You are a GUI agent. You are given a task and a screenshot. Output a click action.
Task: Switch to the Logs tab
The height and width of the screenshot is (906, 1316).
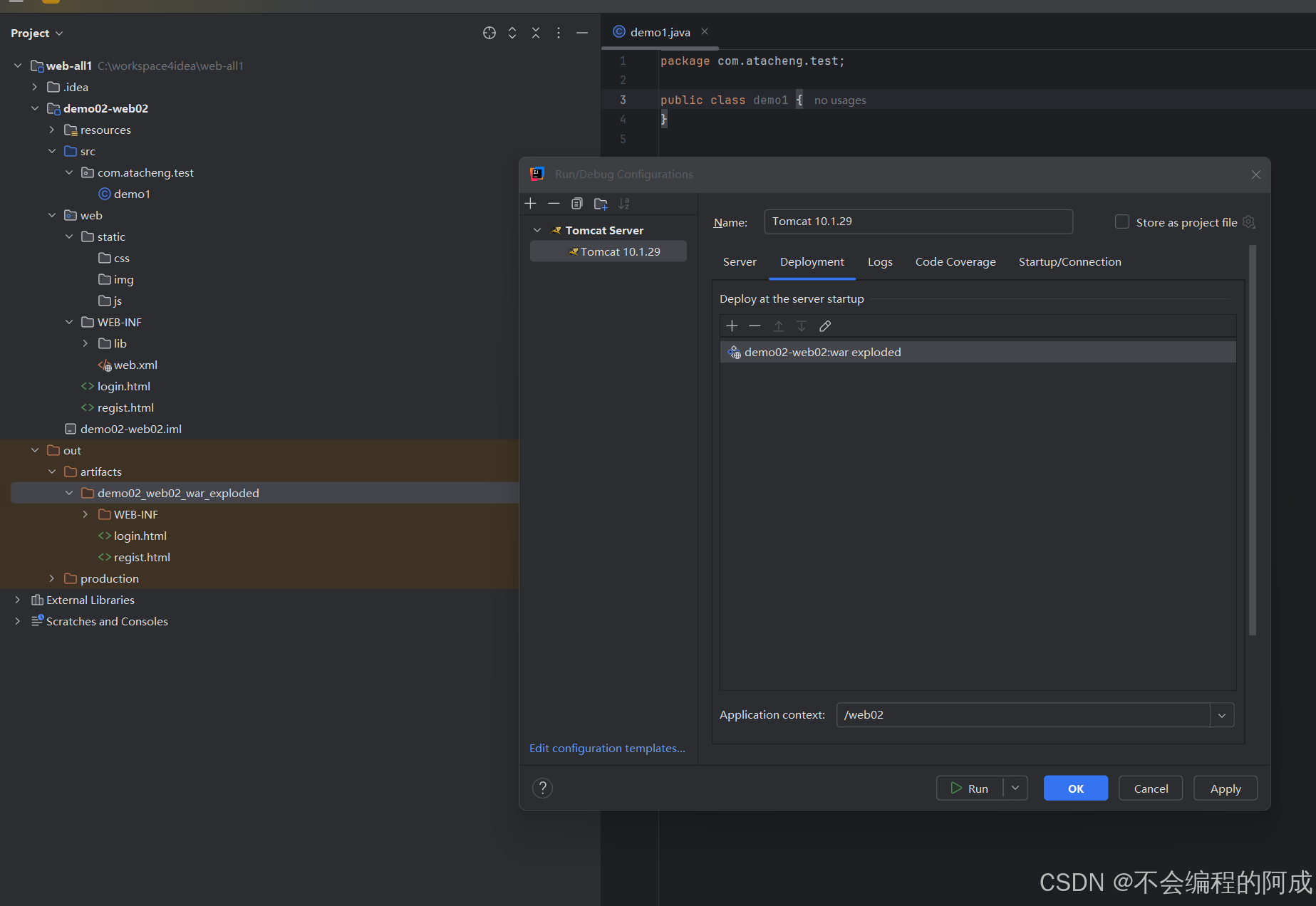tap(880, 262)
